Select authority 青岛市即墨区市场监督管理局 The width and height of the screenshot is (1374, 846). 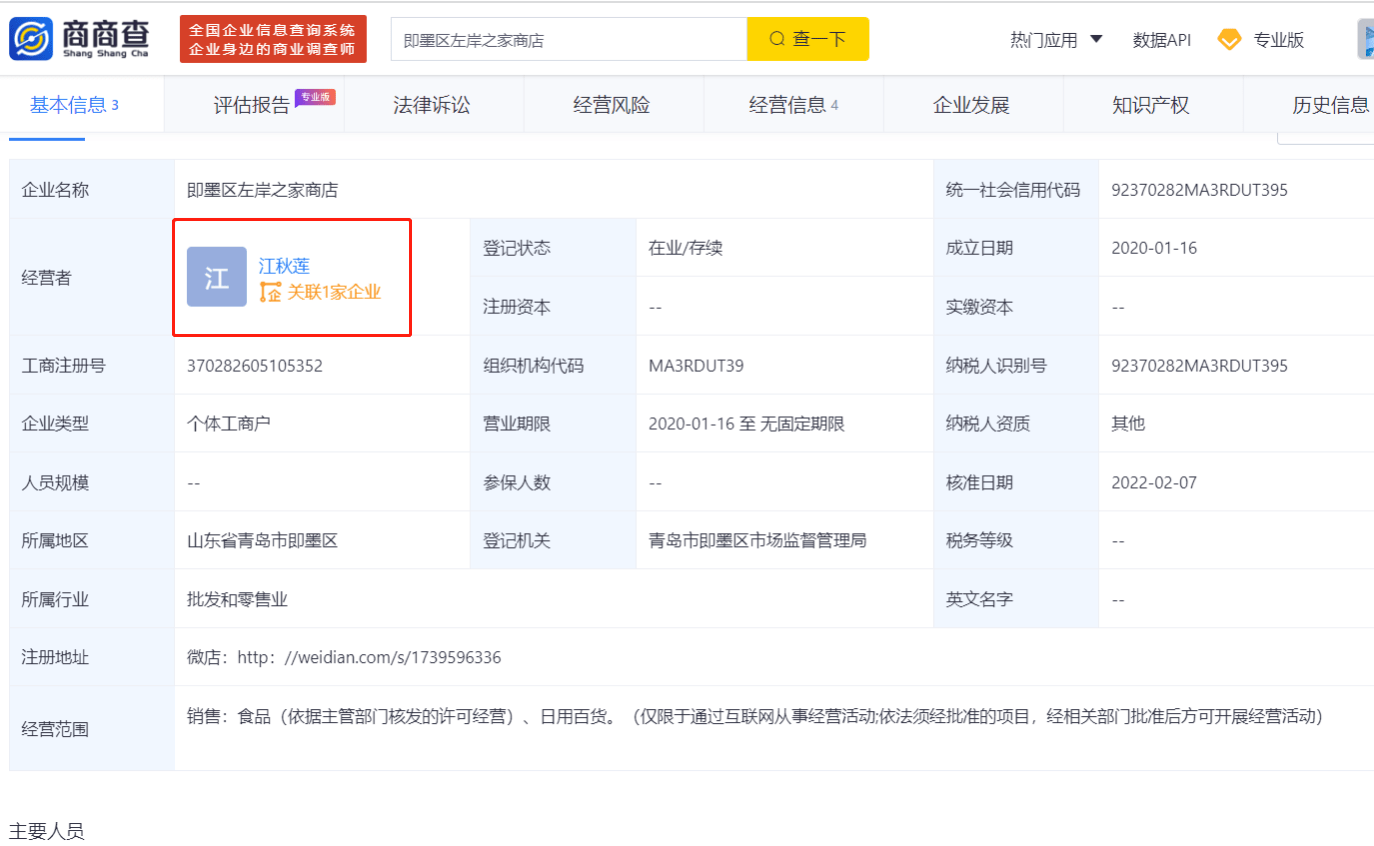click(757, 541)
